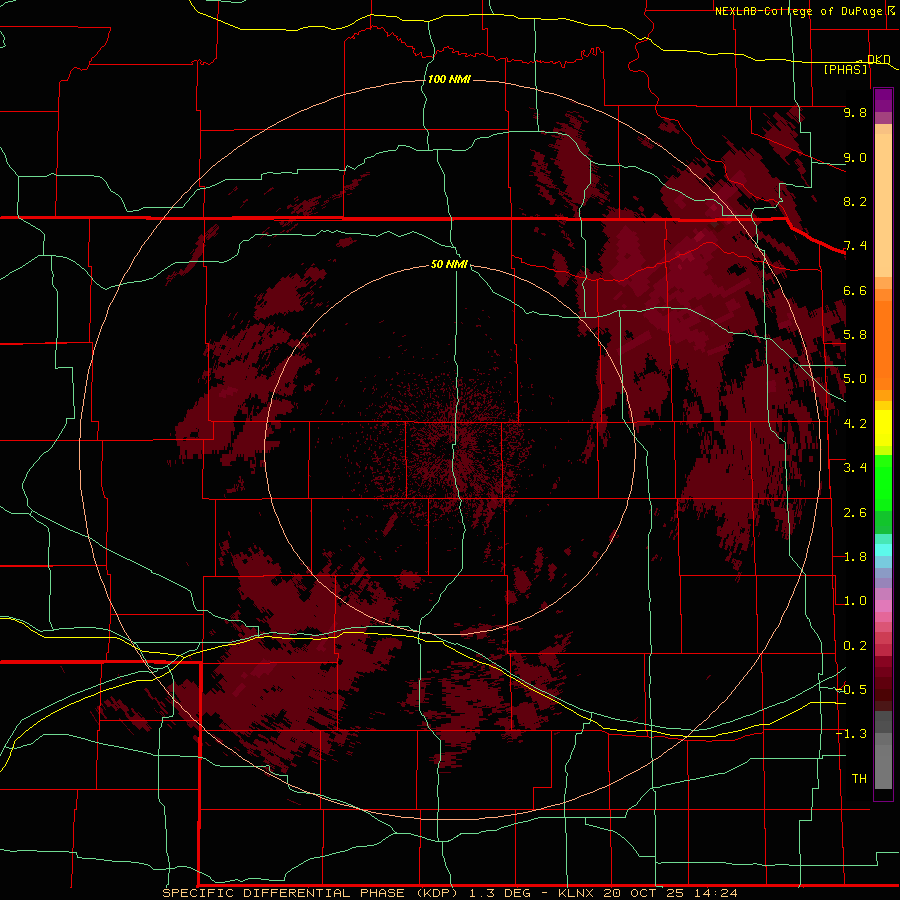The height and width of the screenshot is (900, 900).
Task: Click the bright yellow band of the color scale
Action: click(x=883, y=428)
